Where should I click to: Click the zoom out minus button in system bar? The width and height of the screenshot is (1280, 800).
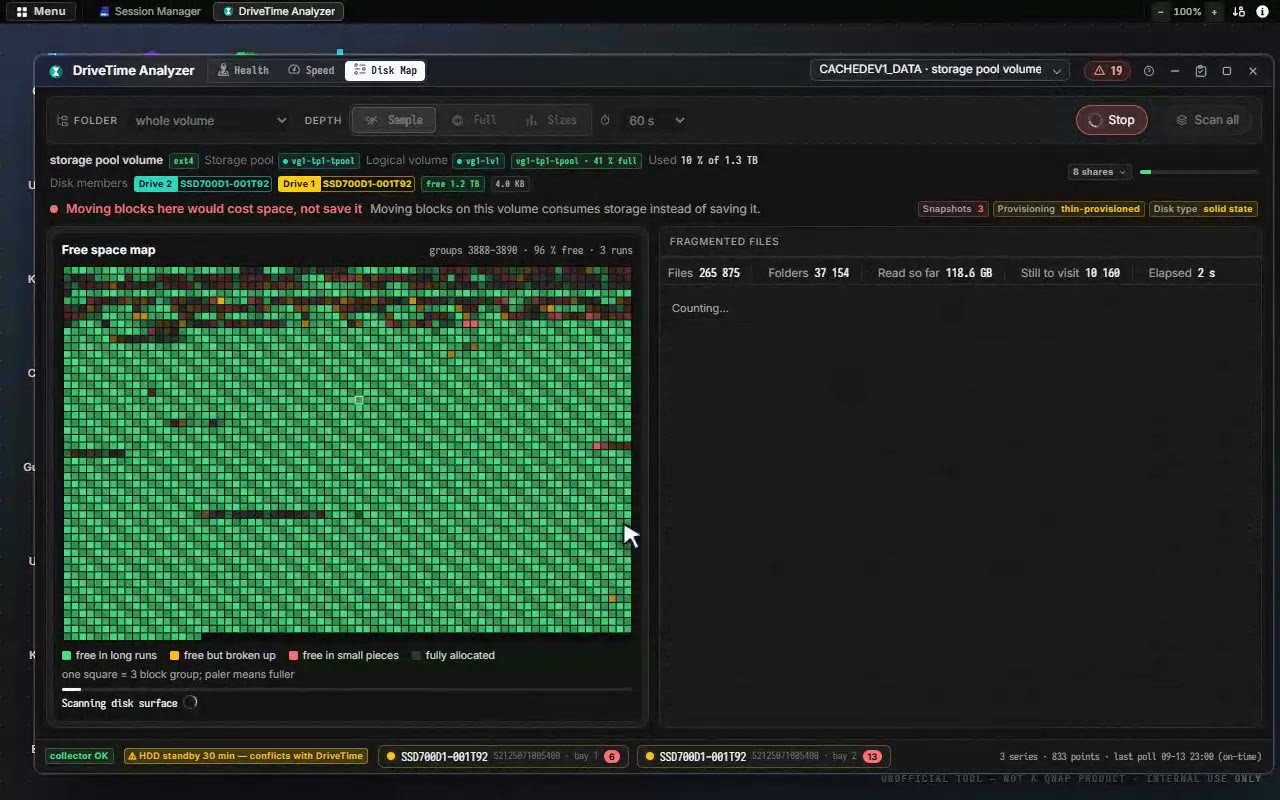pyautogui.click(x=1160, y=12)
